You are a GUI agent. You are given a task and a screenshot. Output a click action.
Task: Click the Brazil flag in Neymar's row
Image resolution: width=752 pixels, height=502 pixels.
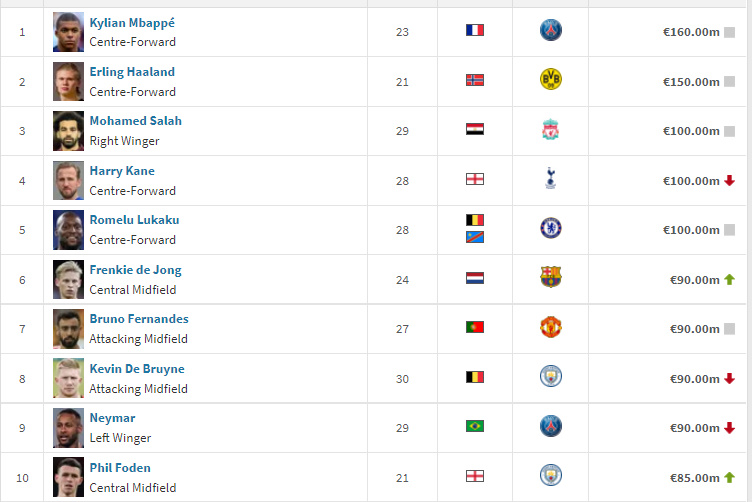click(x=475, y=426)
